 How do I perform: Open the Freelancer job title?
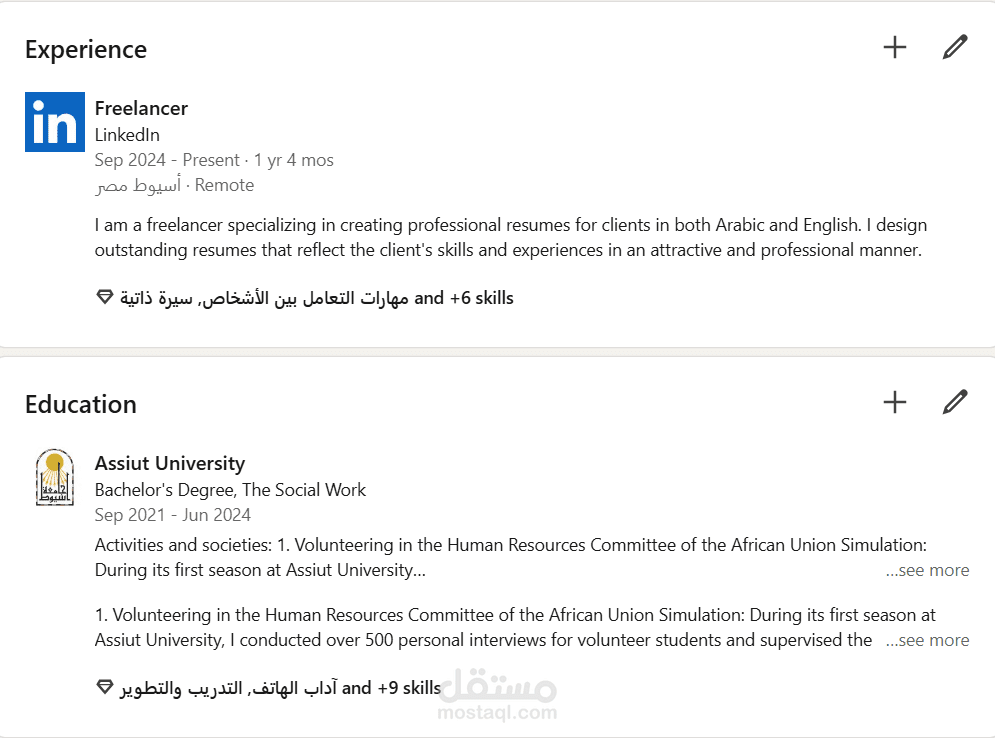(141, 108)
